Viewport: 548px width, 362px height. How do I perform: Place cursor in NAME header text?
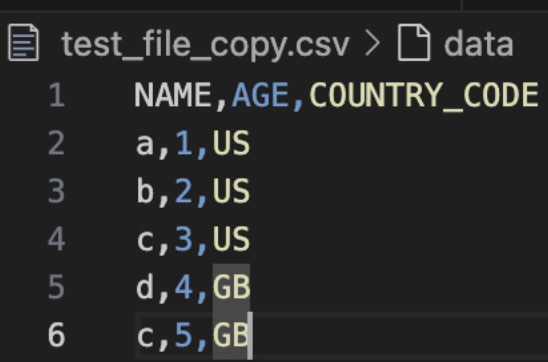(173, 95)
